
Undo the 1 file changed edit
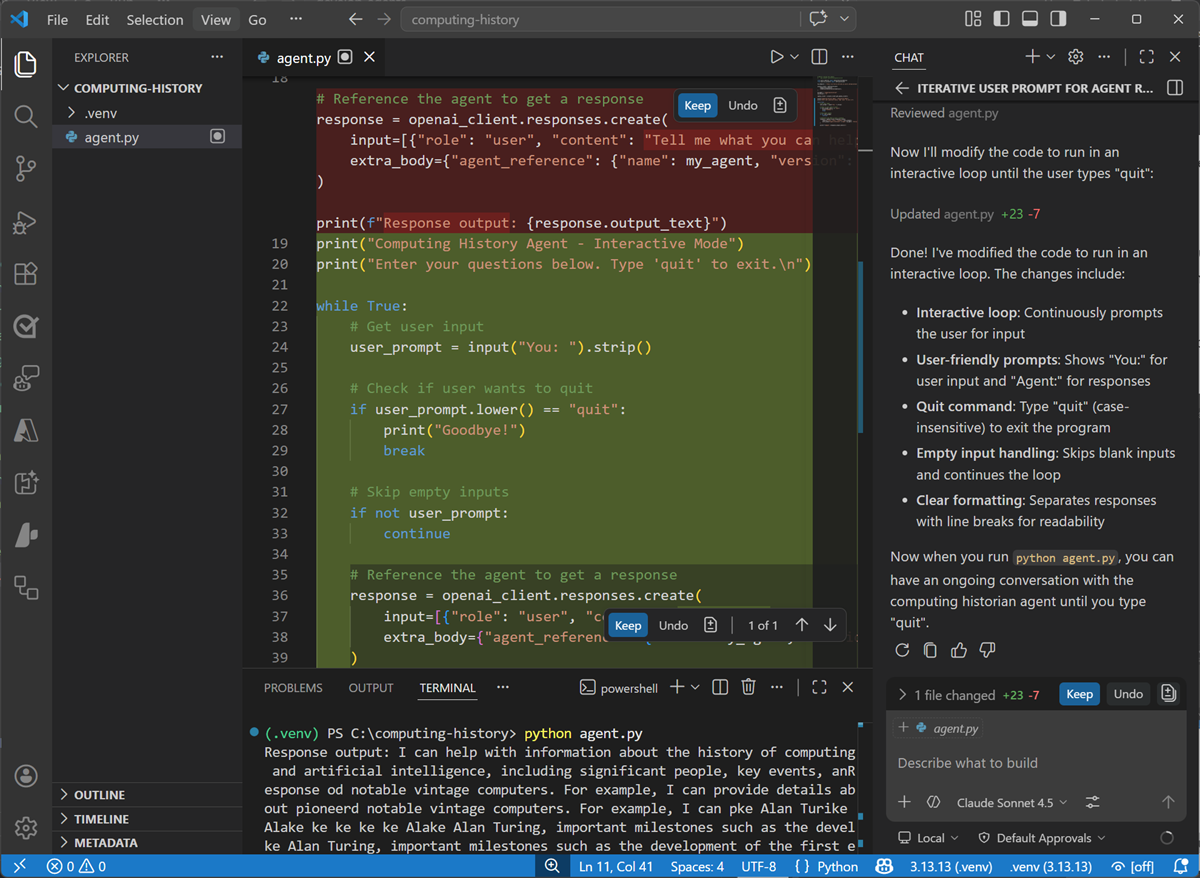(x=1128, y=693)
